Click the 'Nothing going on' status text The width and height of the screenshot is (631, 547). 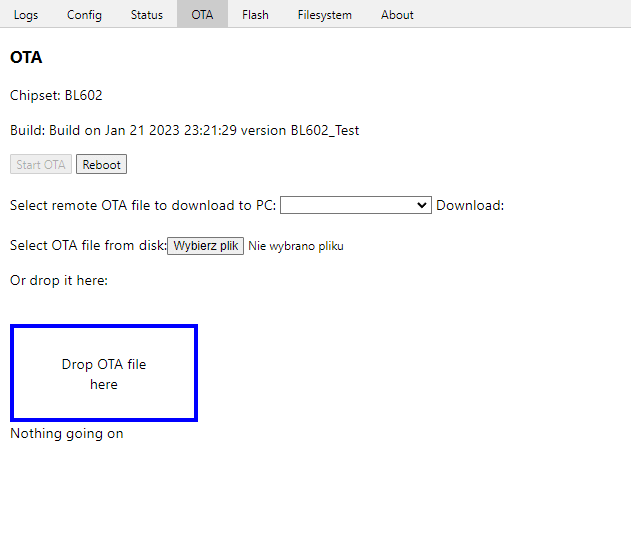pyautogui.click(x=67, y=433)
